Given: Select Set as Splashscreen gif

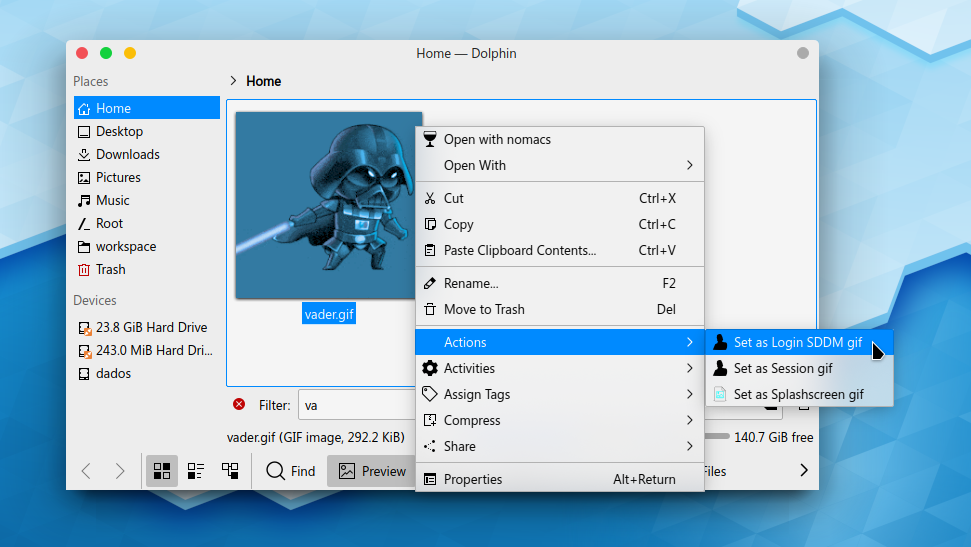Looking at the screenshot, I should tap(799, 394).
